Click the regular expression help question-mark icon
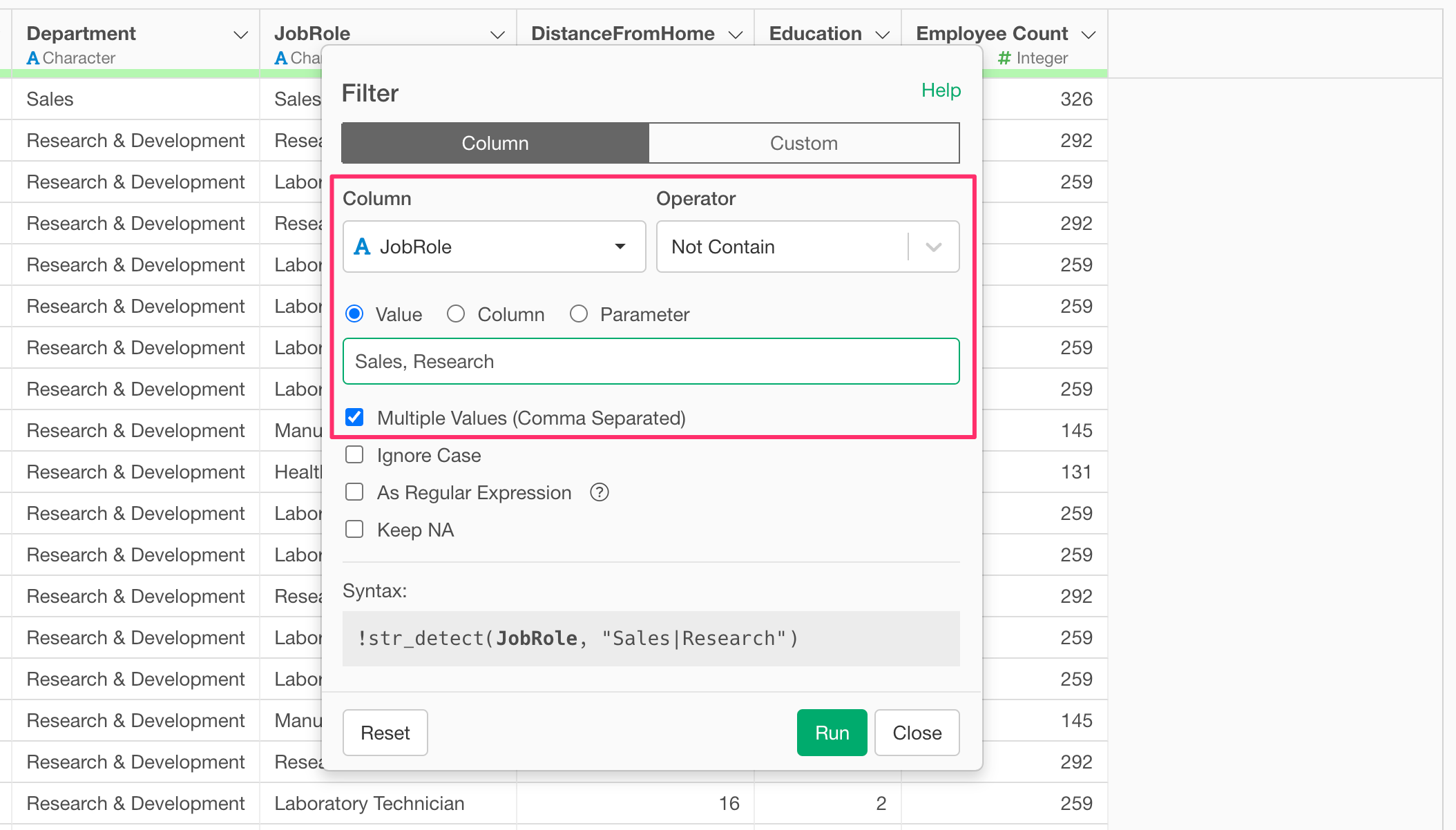Screen dimensions: 1456x830 [599, 492]
